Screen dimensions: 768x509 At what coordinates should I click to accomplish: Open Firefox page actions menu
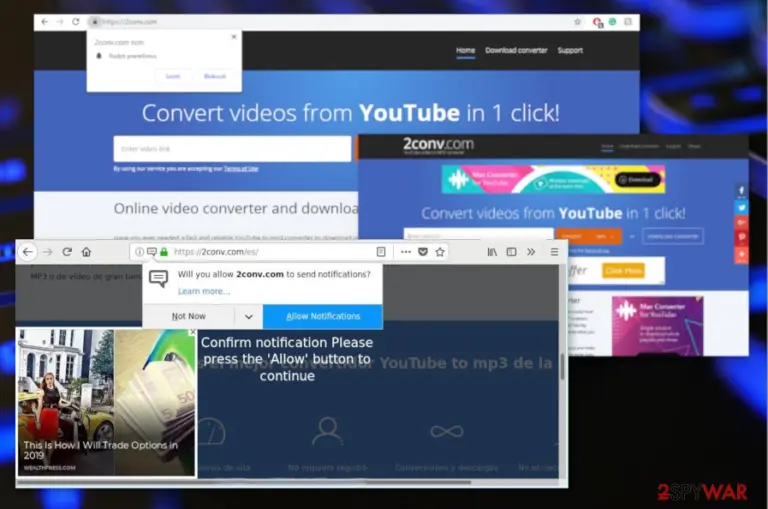(406, 252)
